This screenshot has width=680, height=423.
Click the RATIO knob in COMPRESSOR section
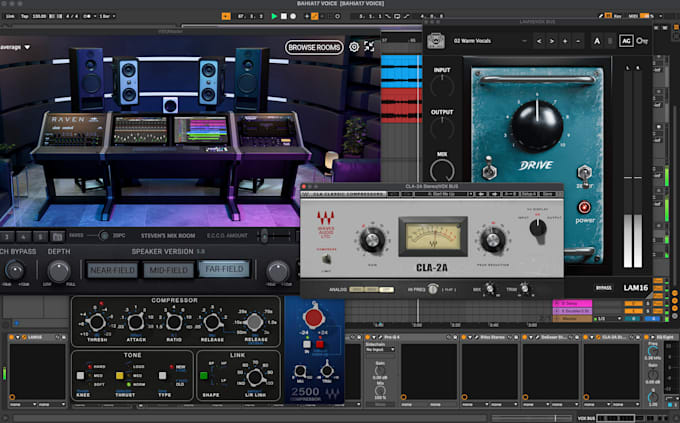click(x=174, y=322)
